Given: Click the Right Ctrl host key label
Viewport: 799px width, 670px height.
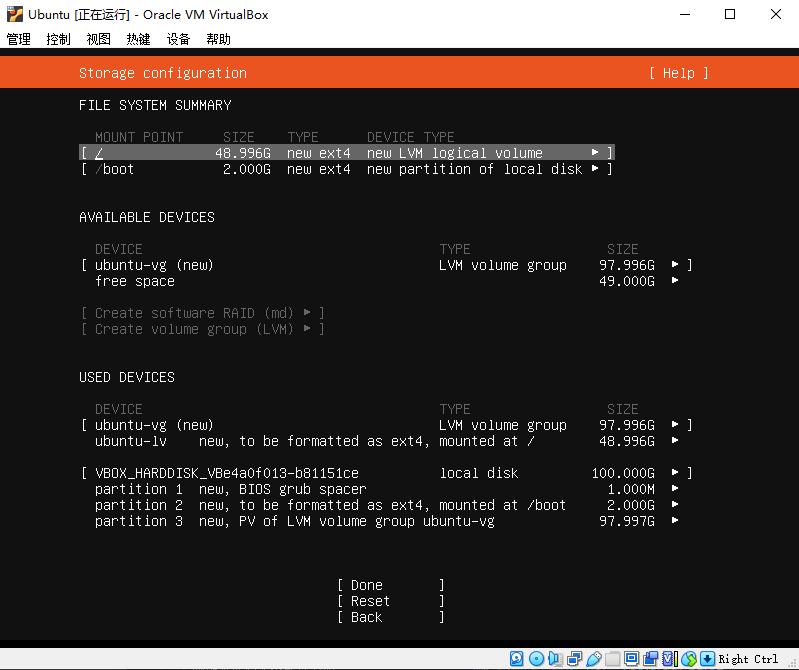Looking at the screenshot, I should 748,659.
